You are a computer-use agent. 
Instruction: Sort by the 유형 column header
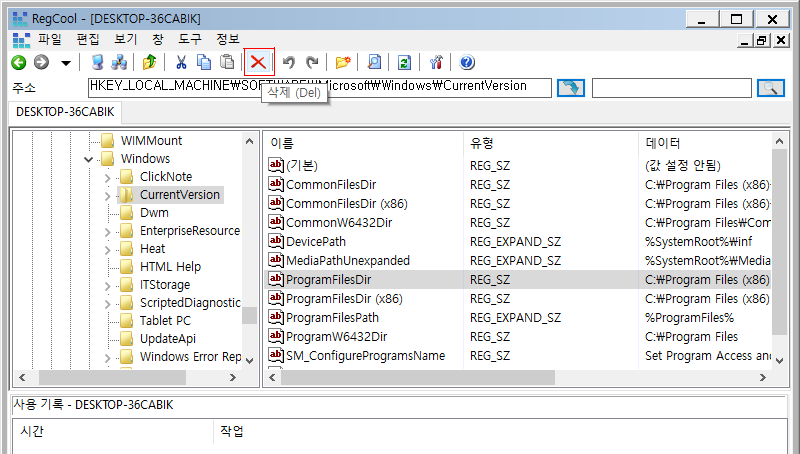tap(551, 143)
